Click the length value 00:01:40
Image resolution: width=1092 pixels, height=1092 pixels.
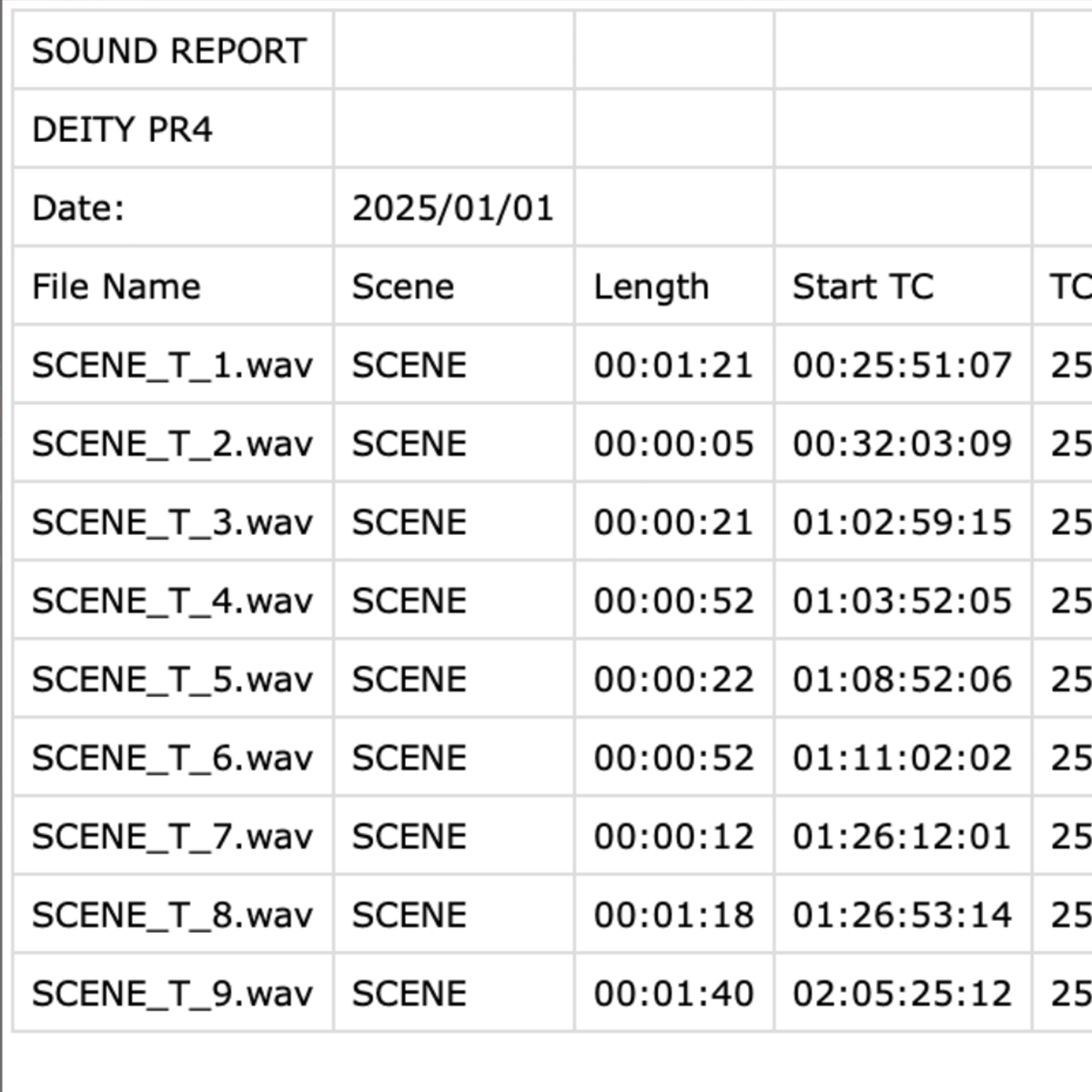673,994
